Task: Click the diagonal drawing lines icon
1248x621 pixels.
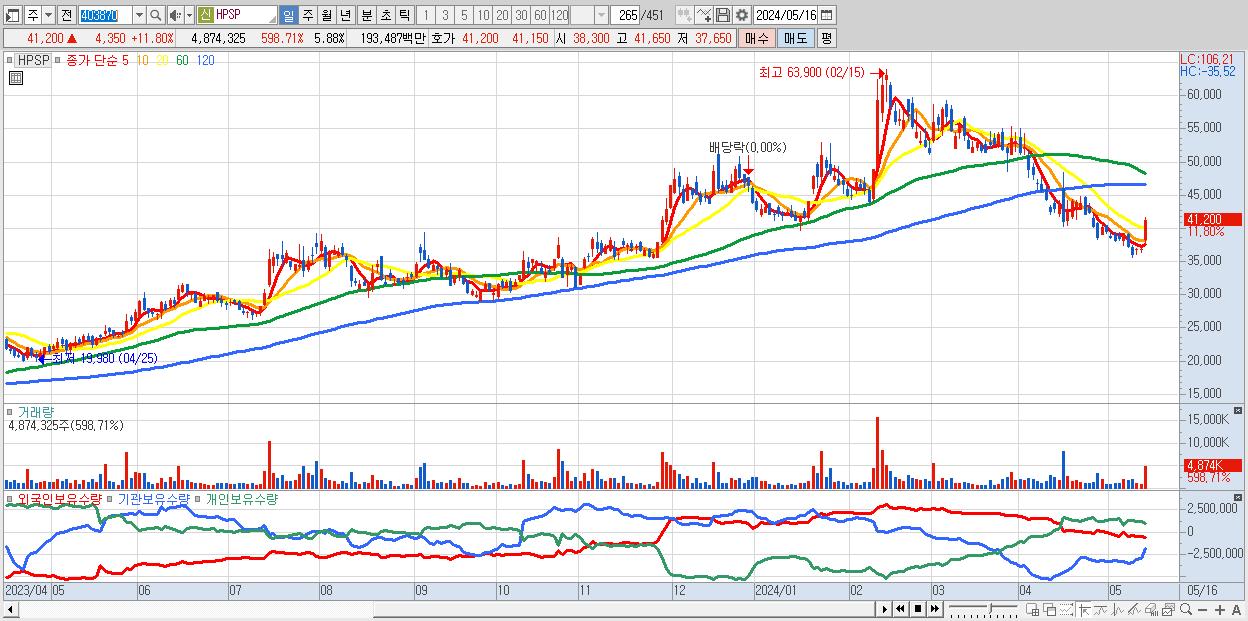Action: [x=1135, y=610]
